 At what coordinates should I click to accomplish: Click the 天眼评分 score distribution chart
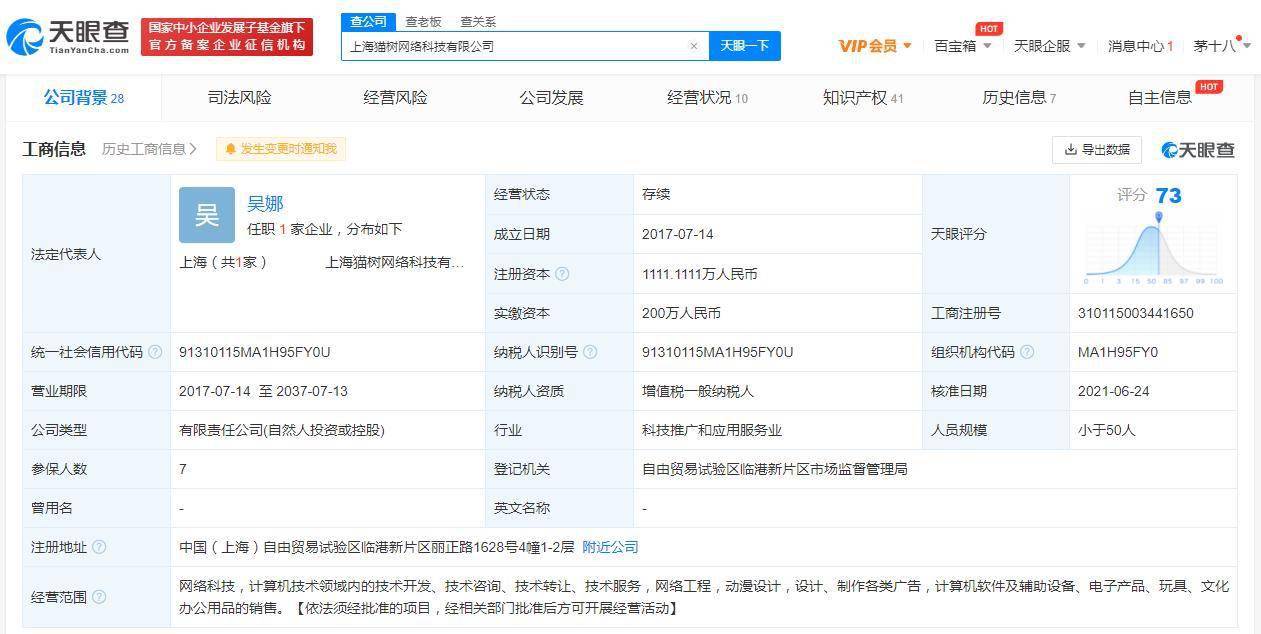tap(1154, 248)
